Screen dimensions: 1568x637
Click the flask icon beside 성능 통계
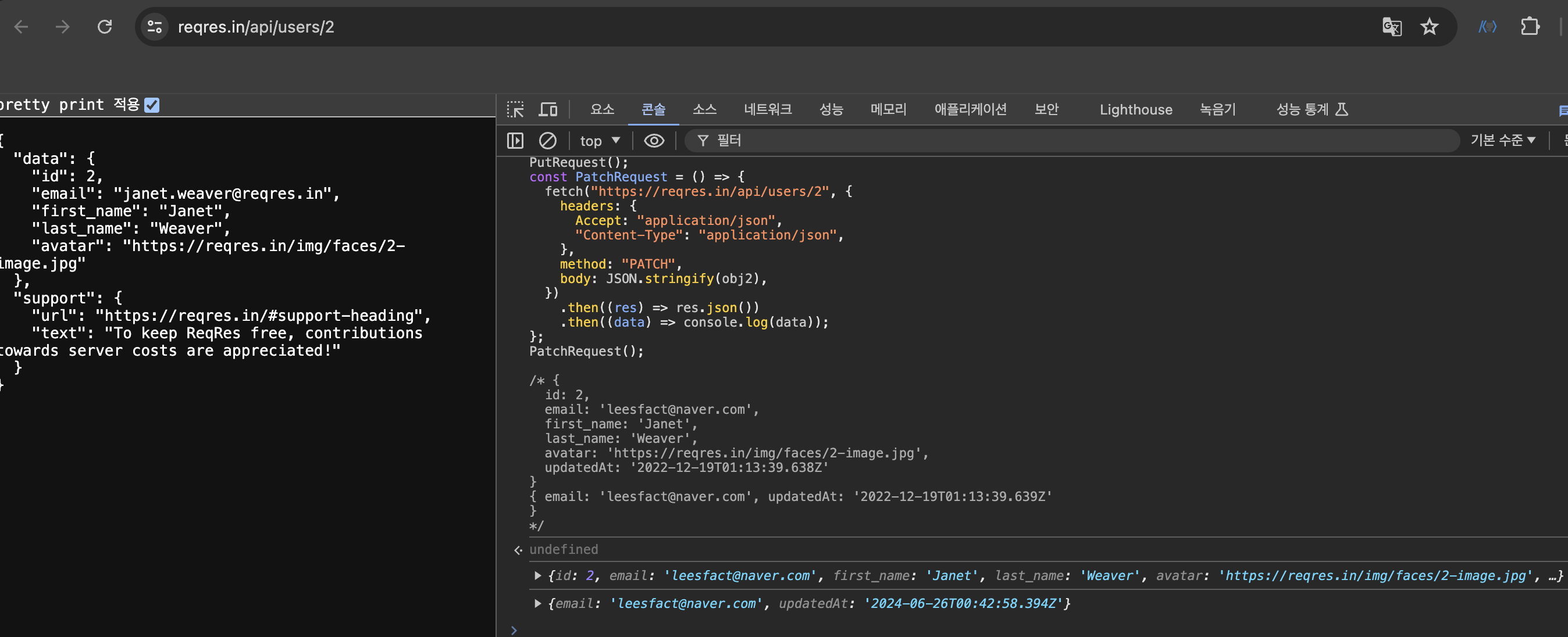(1342, 109)
